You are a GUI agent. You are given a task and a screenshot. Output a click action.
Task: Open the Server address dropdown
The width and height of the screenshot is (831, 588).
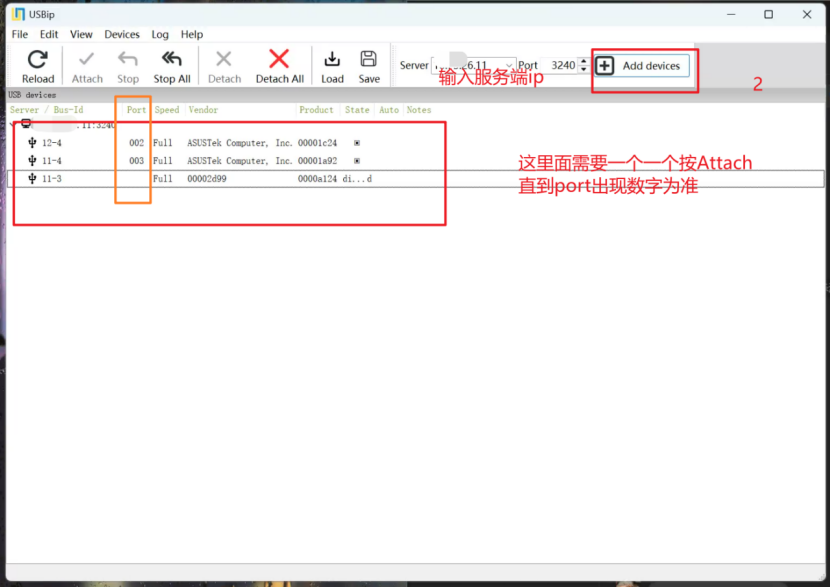pyautogui.click(x=510, y=66)
